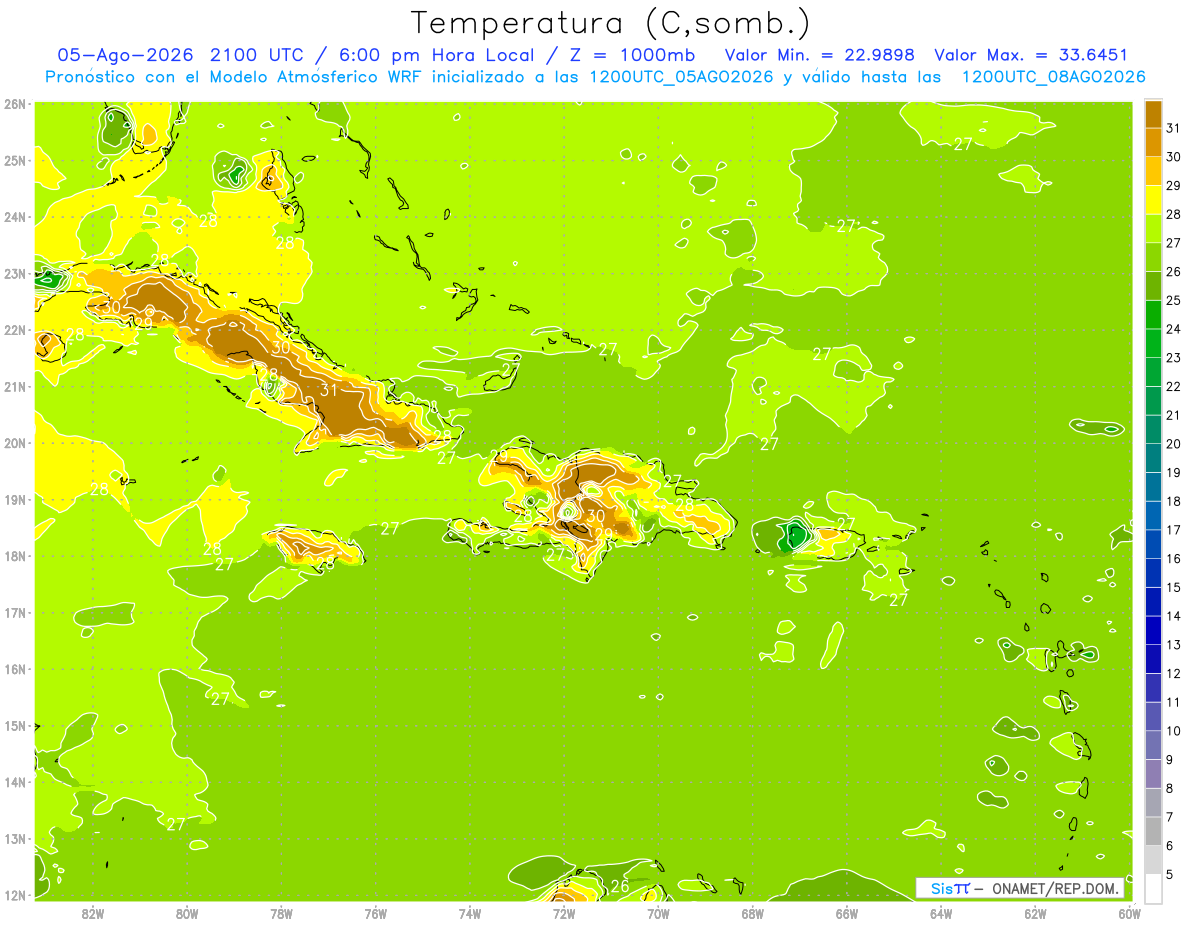1200x927 pixels.
Task: Click the date '05-Ago-2026' in the header
Action: [x=126, y=55]
